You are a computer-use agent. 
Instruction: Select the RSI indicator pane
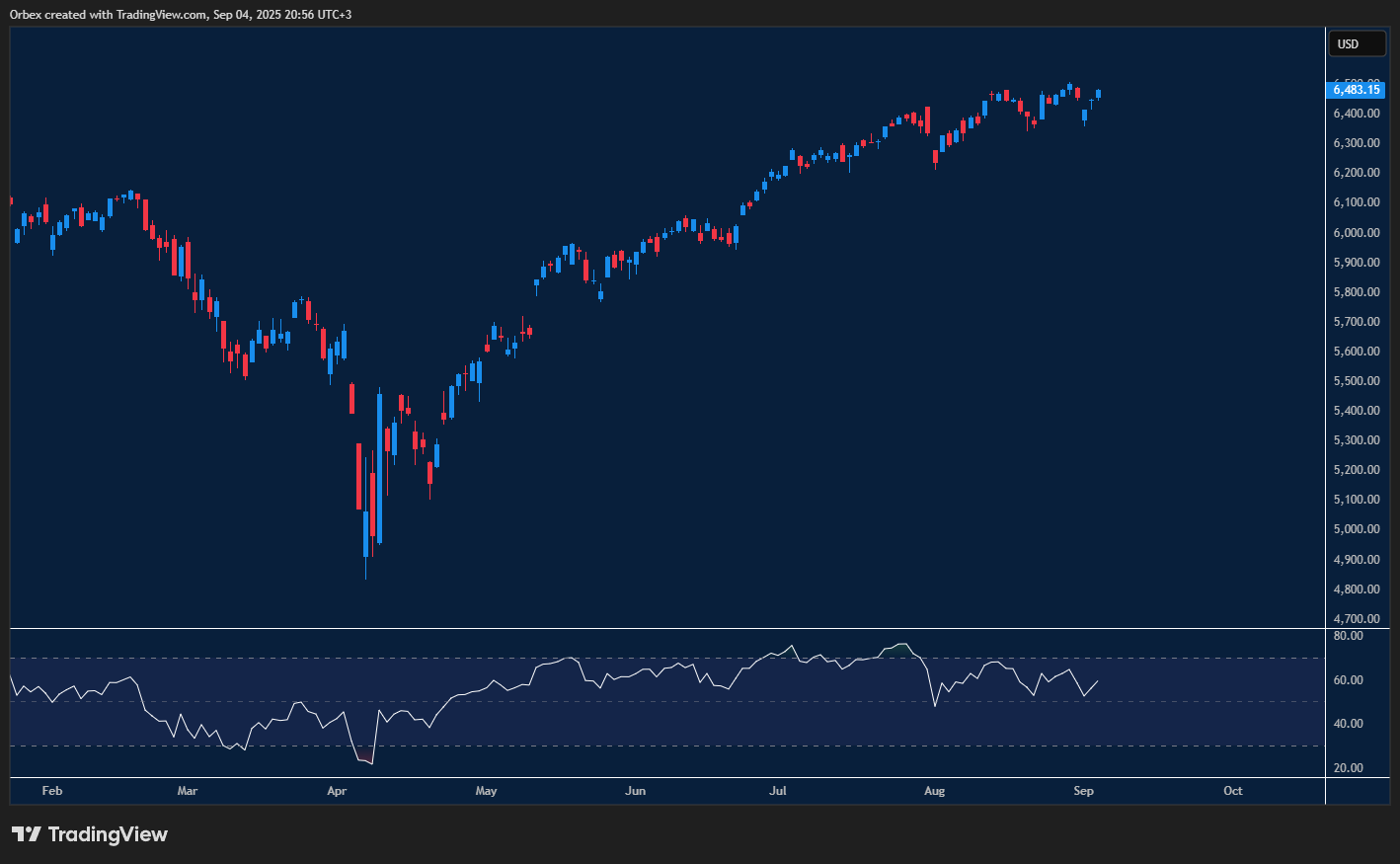coord(661,701)
